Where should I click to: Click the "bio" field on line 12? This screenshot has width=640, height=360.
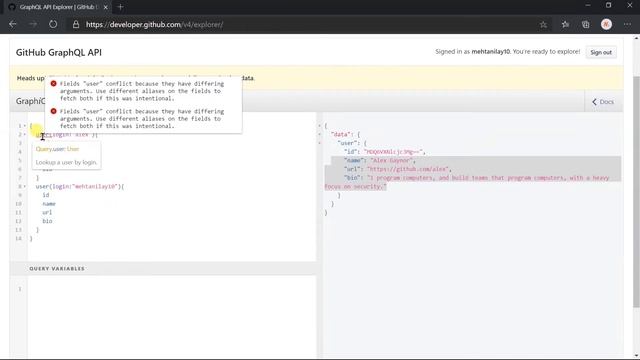(x=47, y=221)
